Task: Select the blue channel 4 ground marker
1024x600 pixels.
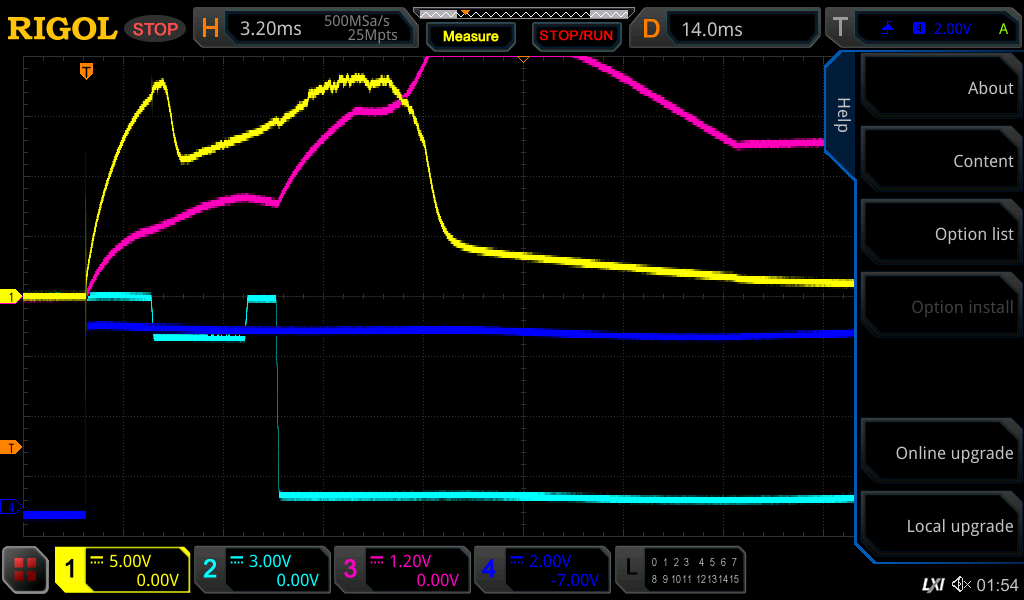Action: (x=12, y=508)
